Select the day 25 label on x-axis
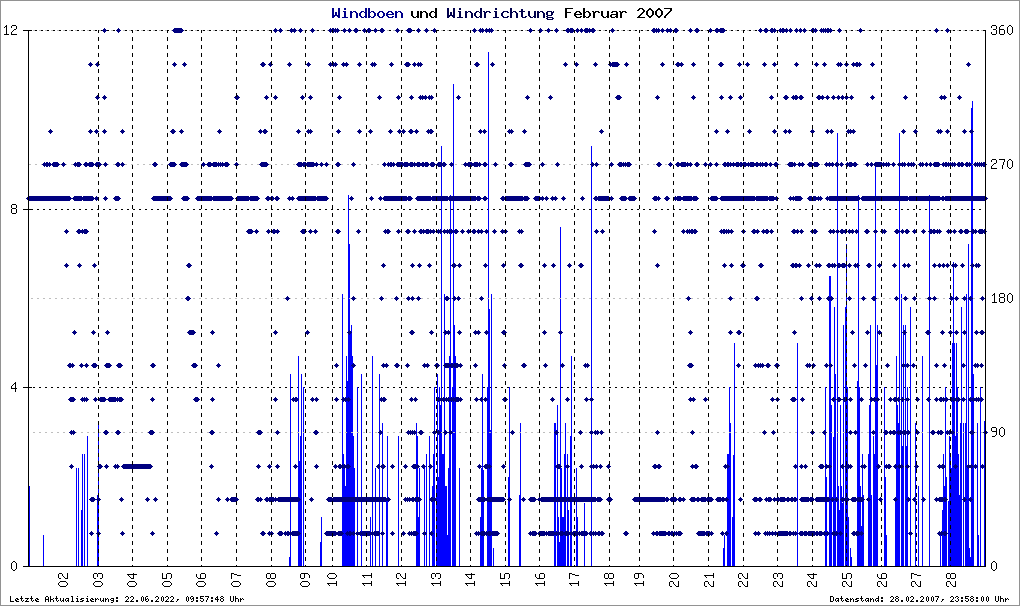 pyautogui.click(x=846, y=579)
